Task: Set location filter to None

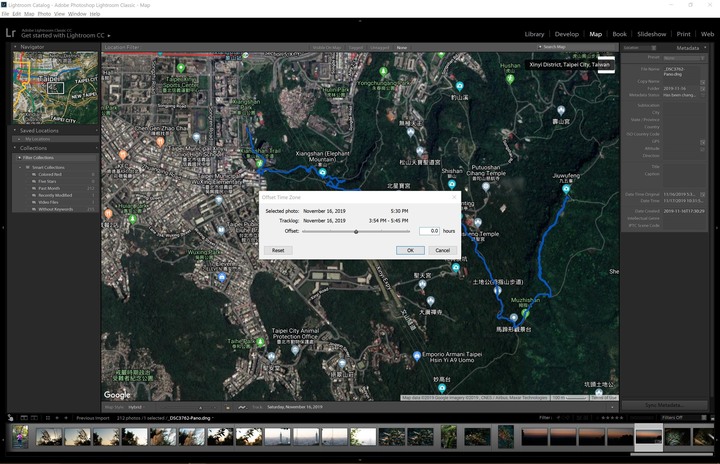Action: tap(402, 47)
